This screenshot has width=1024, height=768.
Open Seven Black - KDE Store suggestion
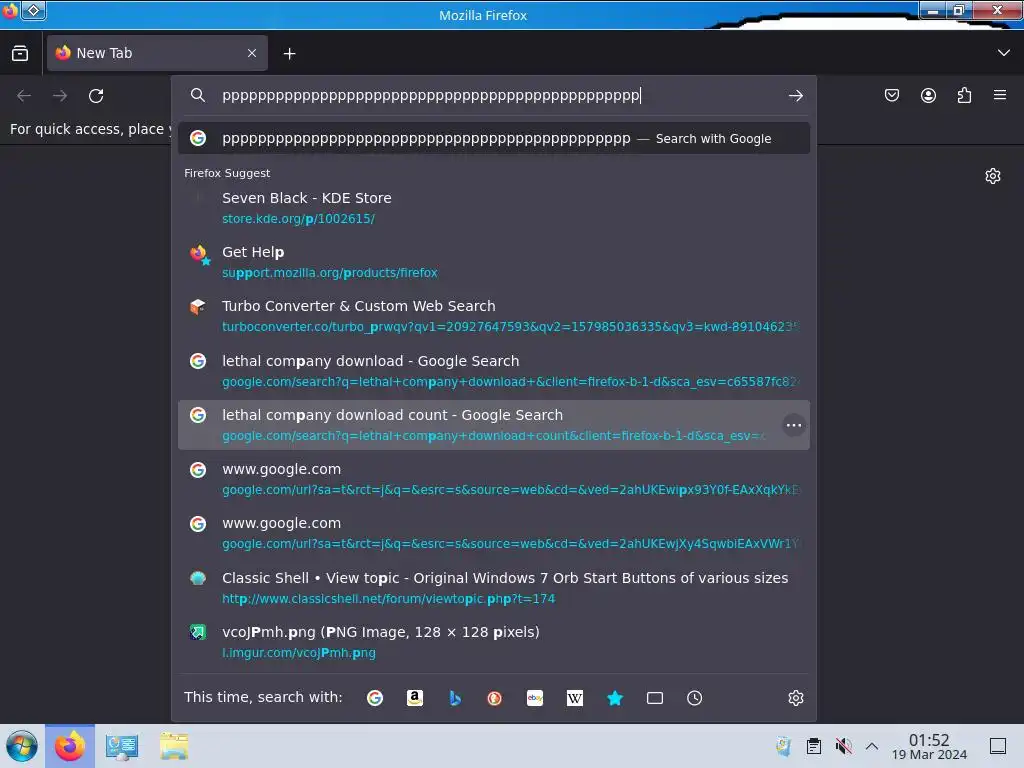pos(494,208)
